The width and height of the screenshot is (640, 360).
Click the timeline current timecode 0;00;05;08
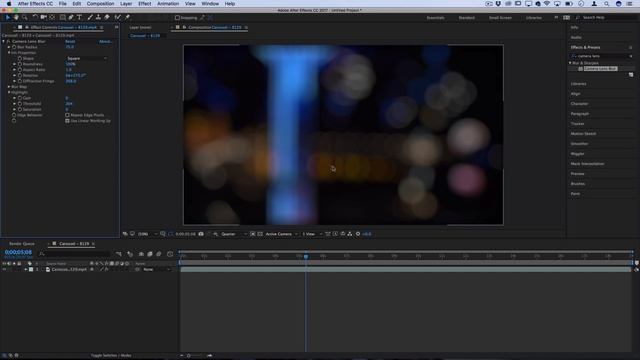point(18,252)
